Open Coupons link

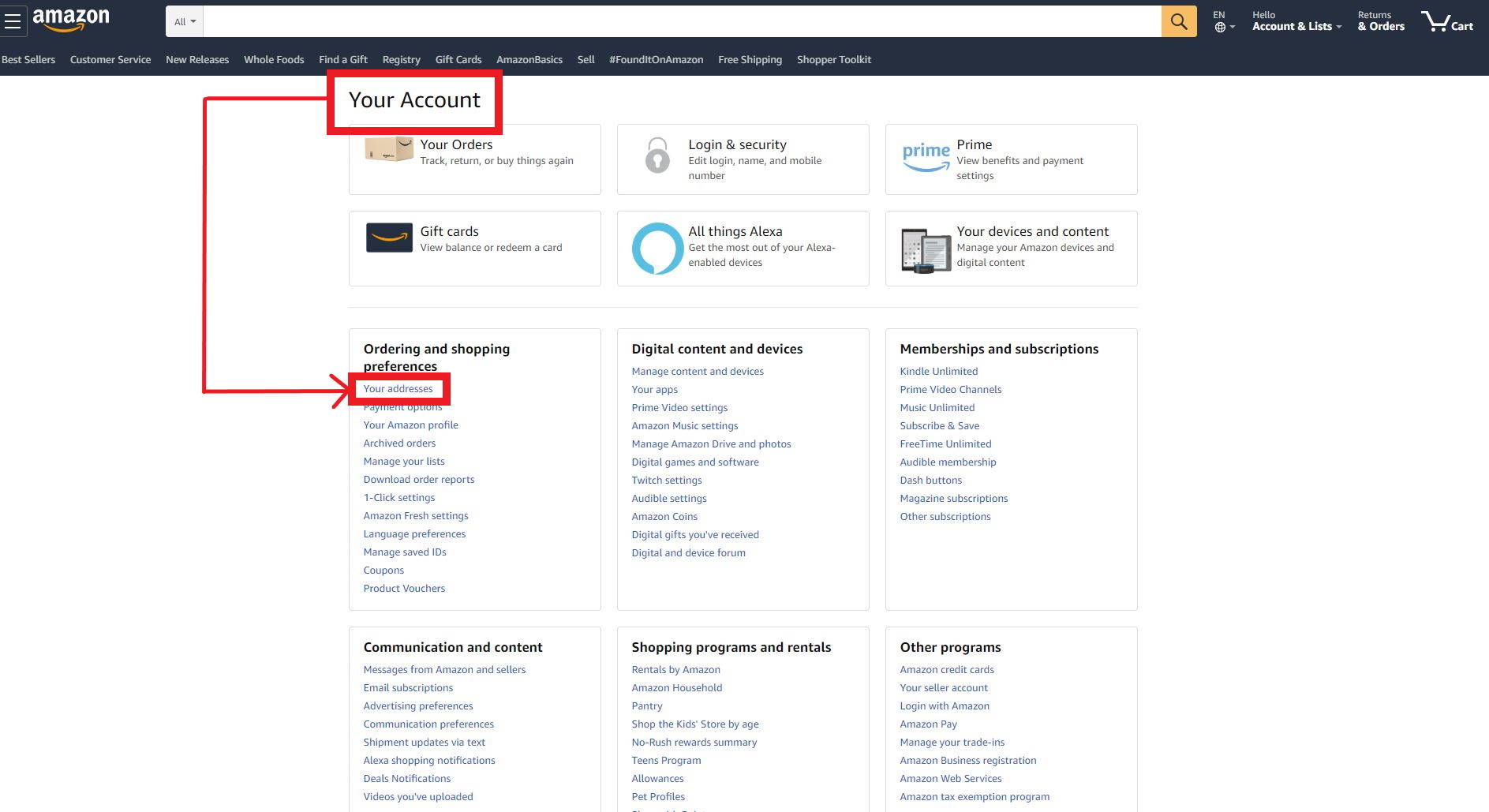[x=383, y=570]
